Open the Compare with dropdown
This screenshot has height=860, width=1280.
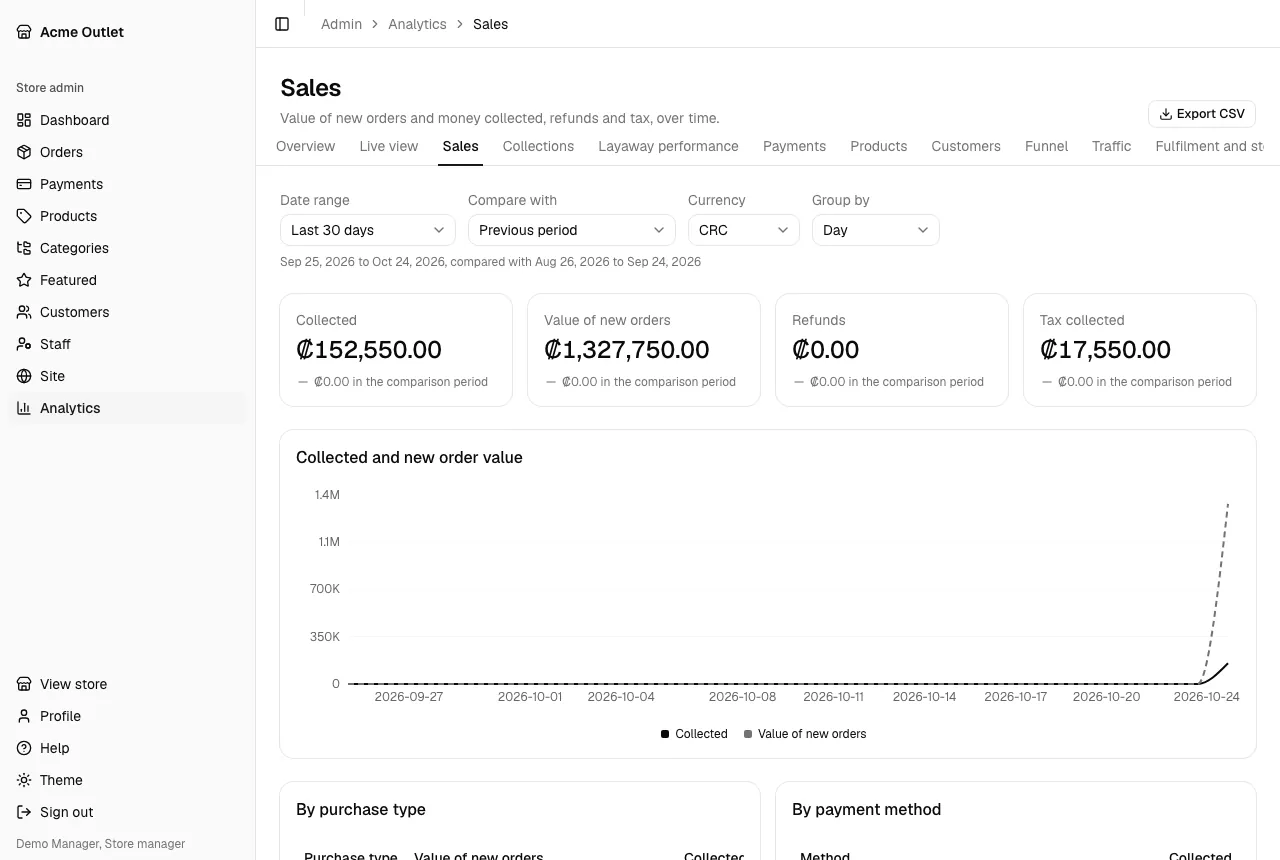(572, 230)
